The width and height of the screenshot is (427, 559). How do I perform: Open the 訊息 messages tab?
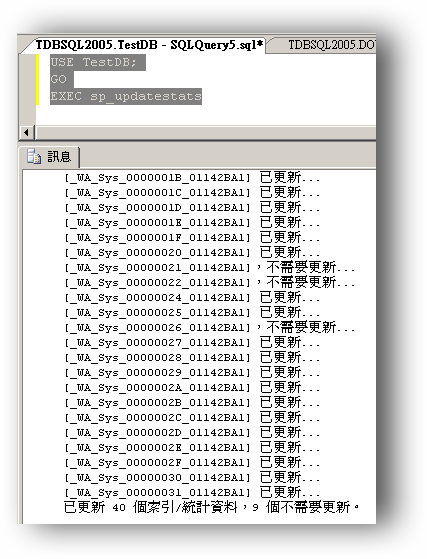pyautogui.click(x=49, y=157)
